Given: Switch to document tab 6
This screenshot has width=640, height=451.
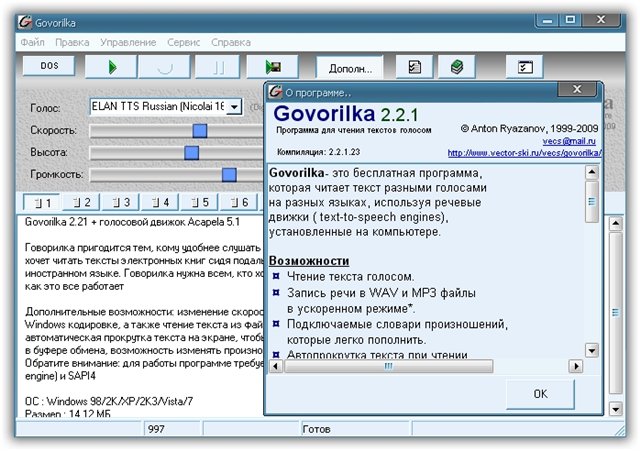Looking at the screenshot, I should pos(239,202).
